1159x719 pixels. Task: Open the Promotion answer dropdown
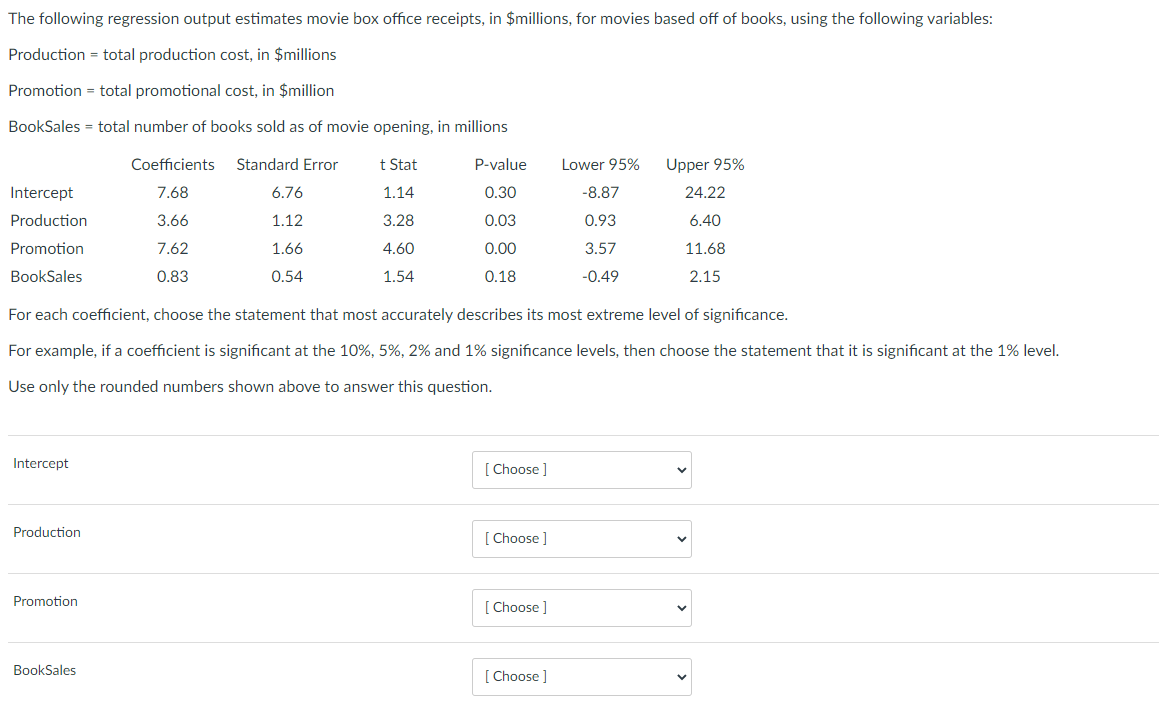click(x=581, y=607)
